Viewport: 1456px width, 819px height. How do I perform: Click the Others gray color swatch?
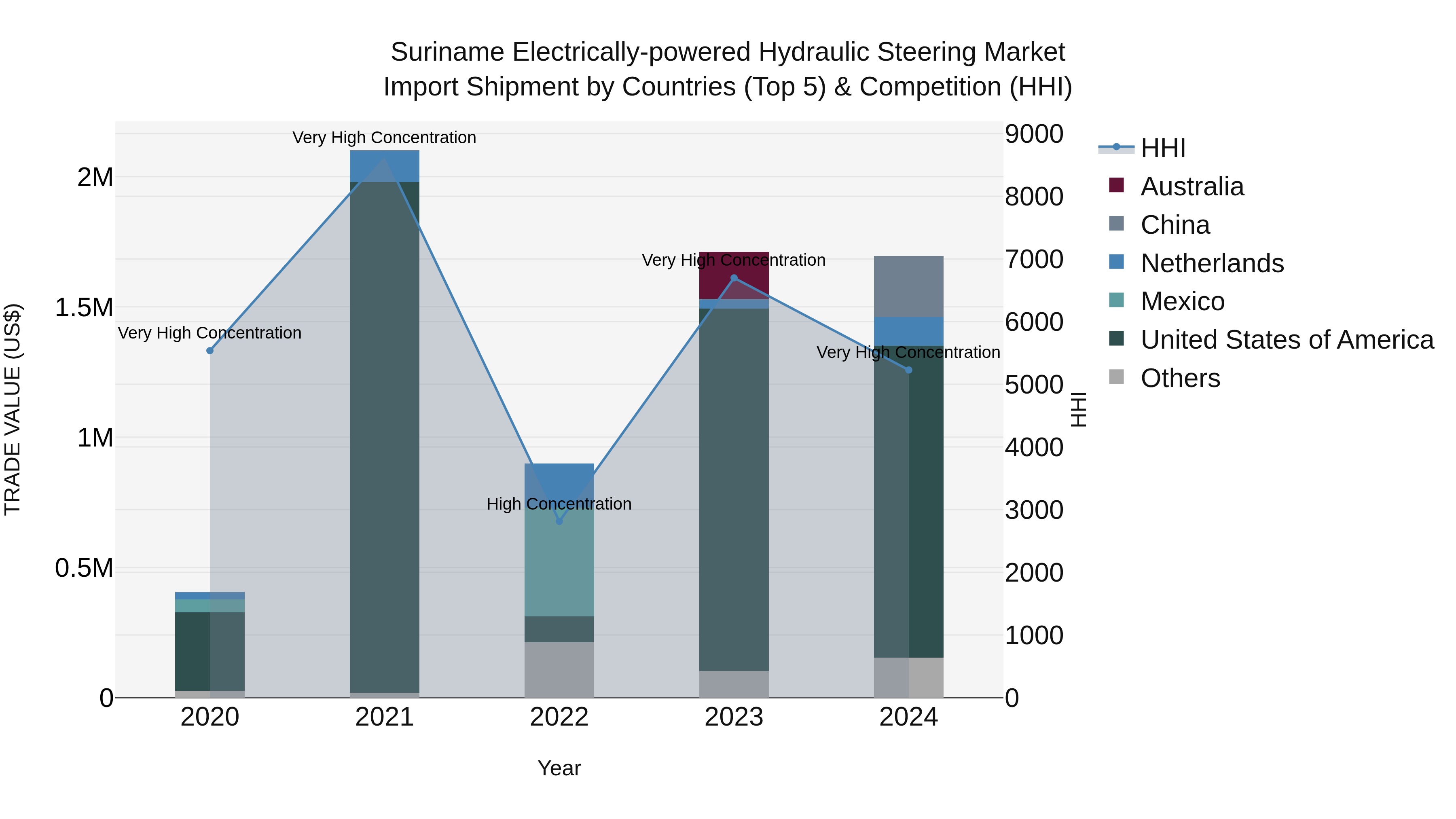[1116, 377]
